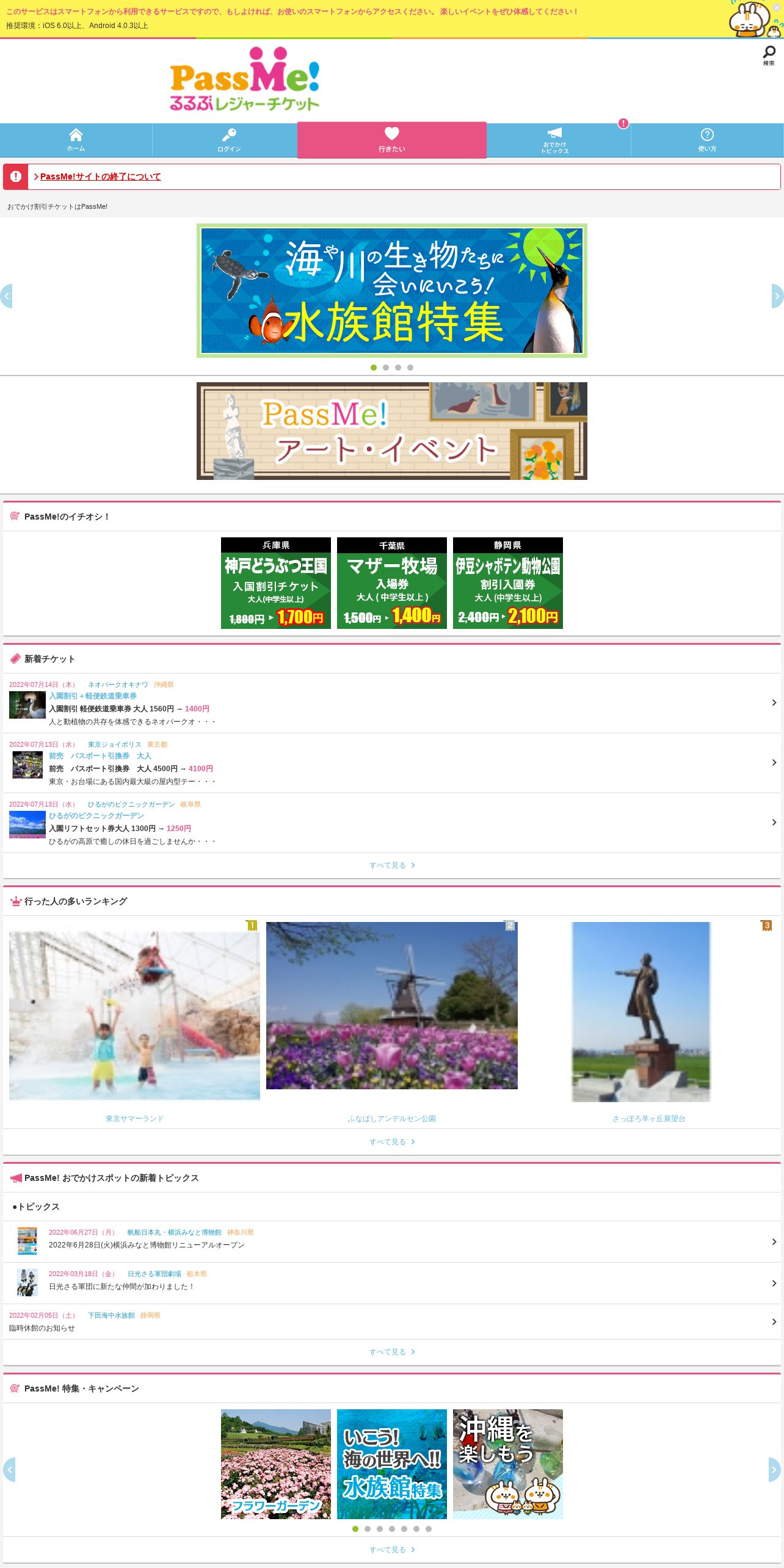This screenshot has height=1568, width=784.
Task: Open 日光さる軍団劇場 link
Action: click(x=154, y=1274)
